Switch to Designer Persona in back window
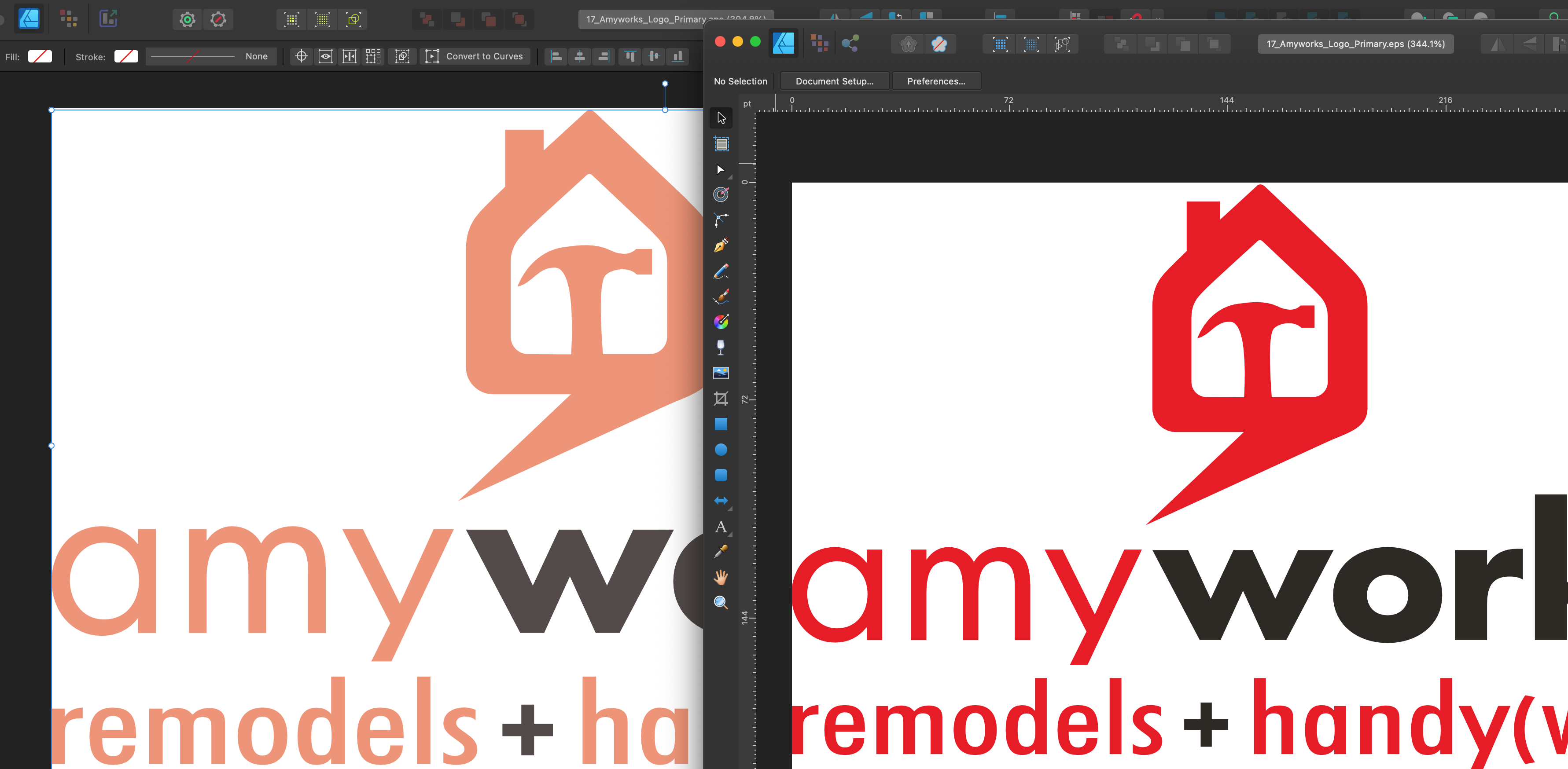The image size is (1568, 769). point(29,19)
